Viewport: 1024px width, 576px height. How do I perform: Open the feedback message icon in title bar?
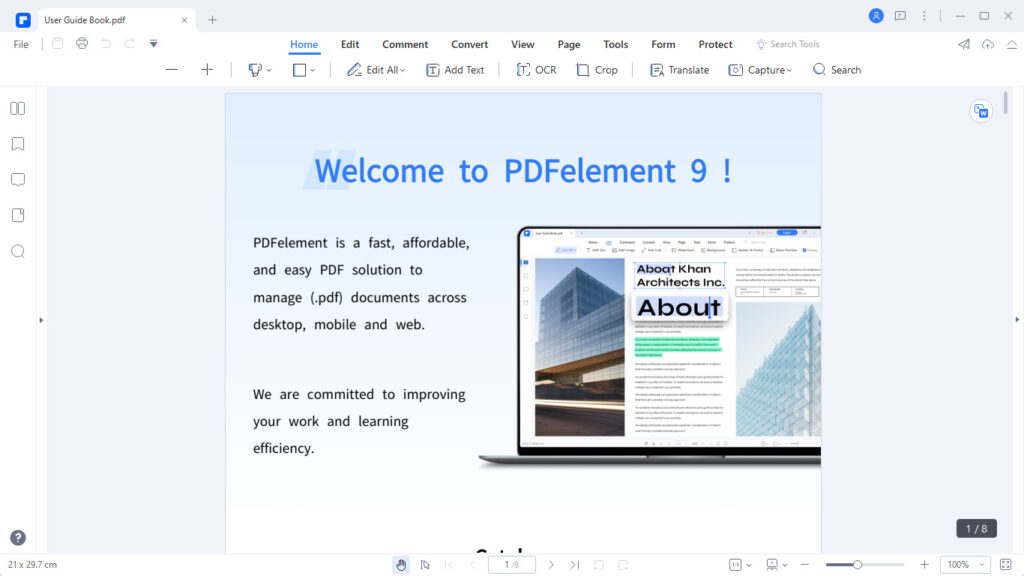(900, 16)
